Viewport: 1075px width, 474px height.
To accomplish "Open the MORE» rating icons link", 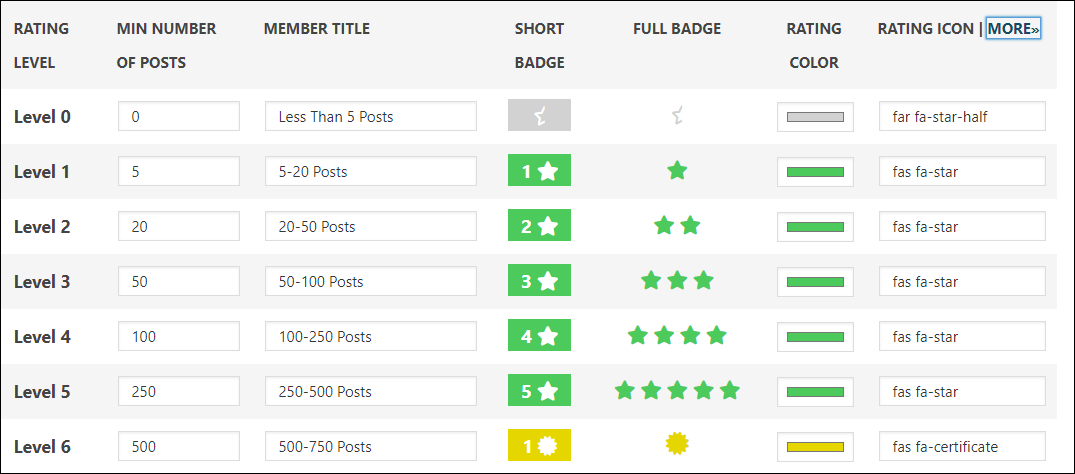I will pos(1013,29).
